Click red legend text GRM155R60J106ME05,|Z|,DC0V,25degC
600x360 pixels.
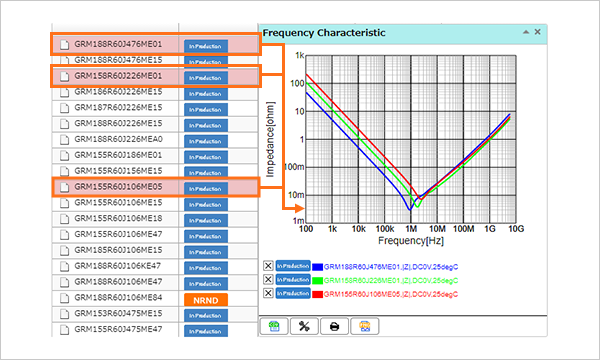391,294
